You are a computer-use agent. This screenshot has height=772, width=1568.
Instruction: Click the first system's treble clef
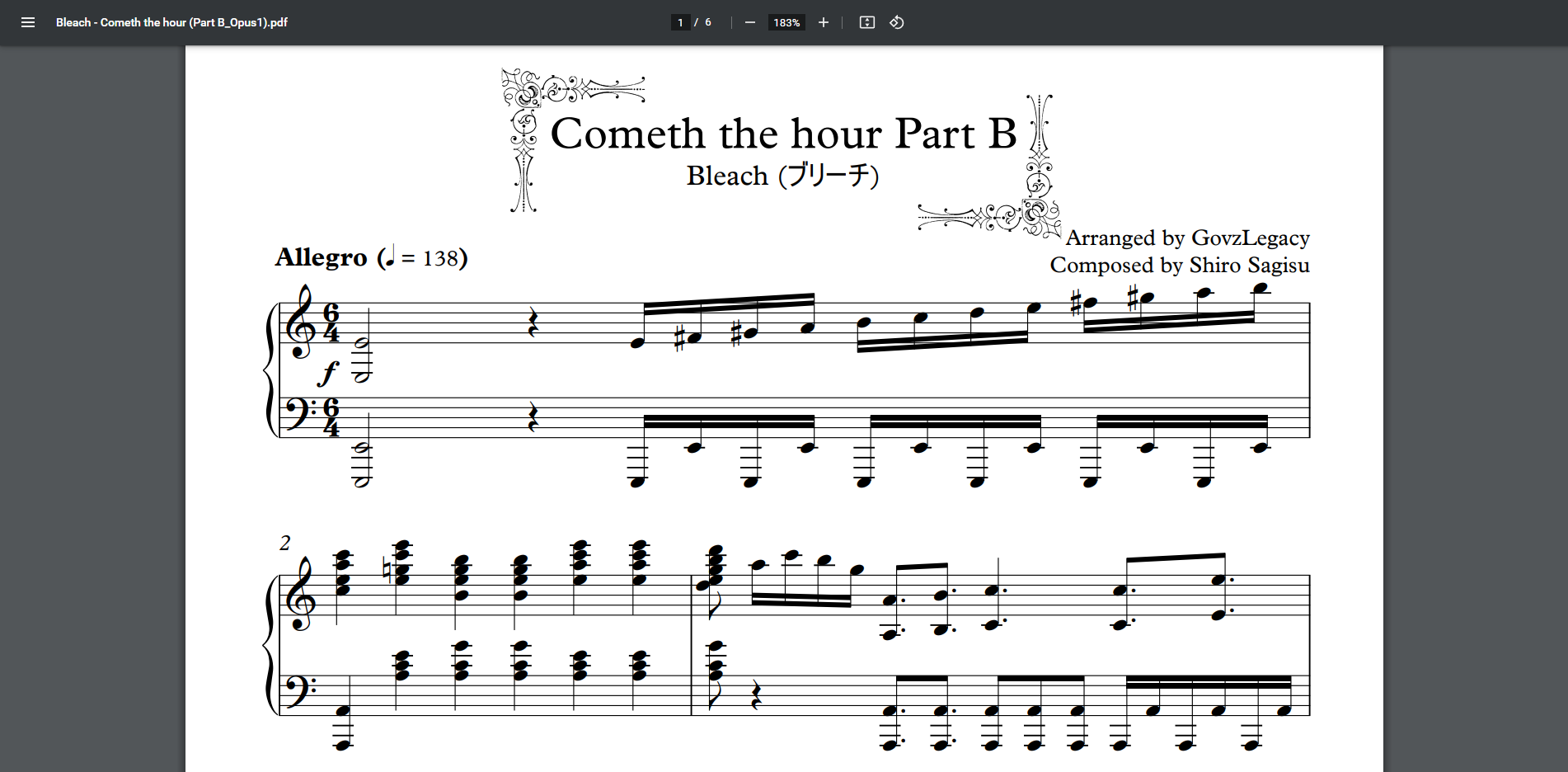point(300,323)
